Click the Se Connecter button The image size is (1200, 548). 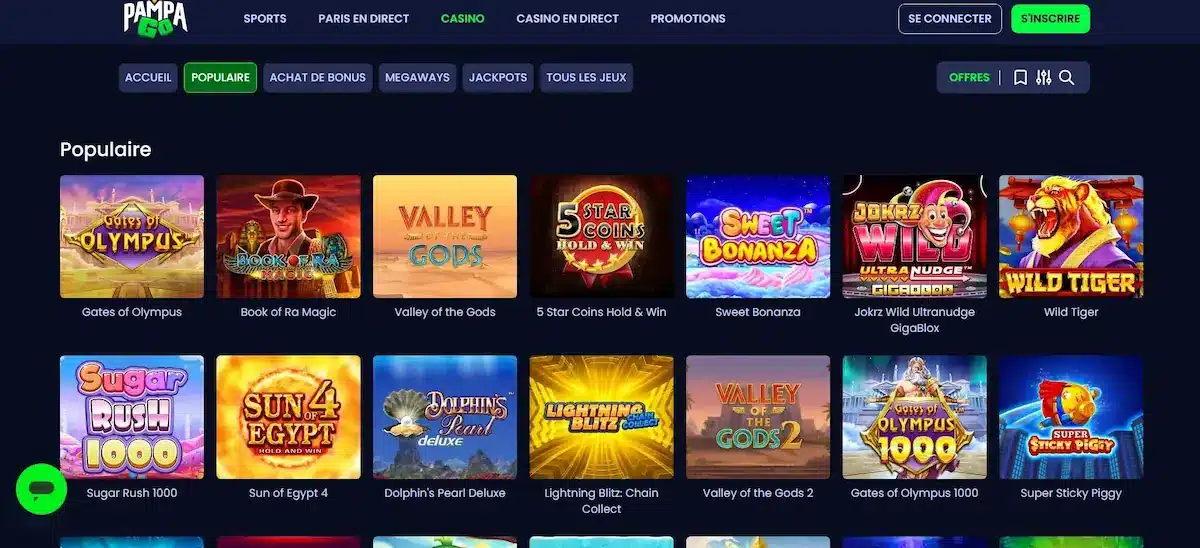pyautogui.click(x=950, y=18)
